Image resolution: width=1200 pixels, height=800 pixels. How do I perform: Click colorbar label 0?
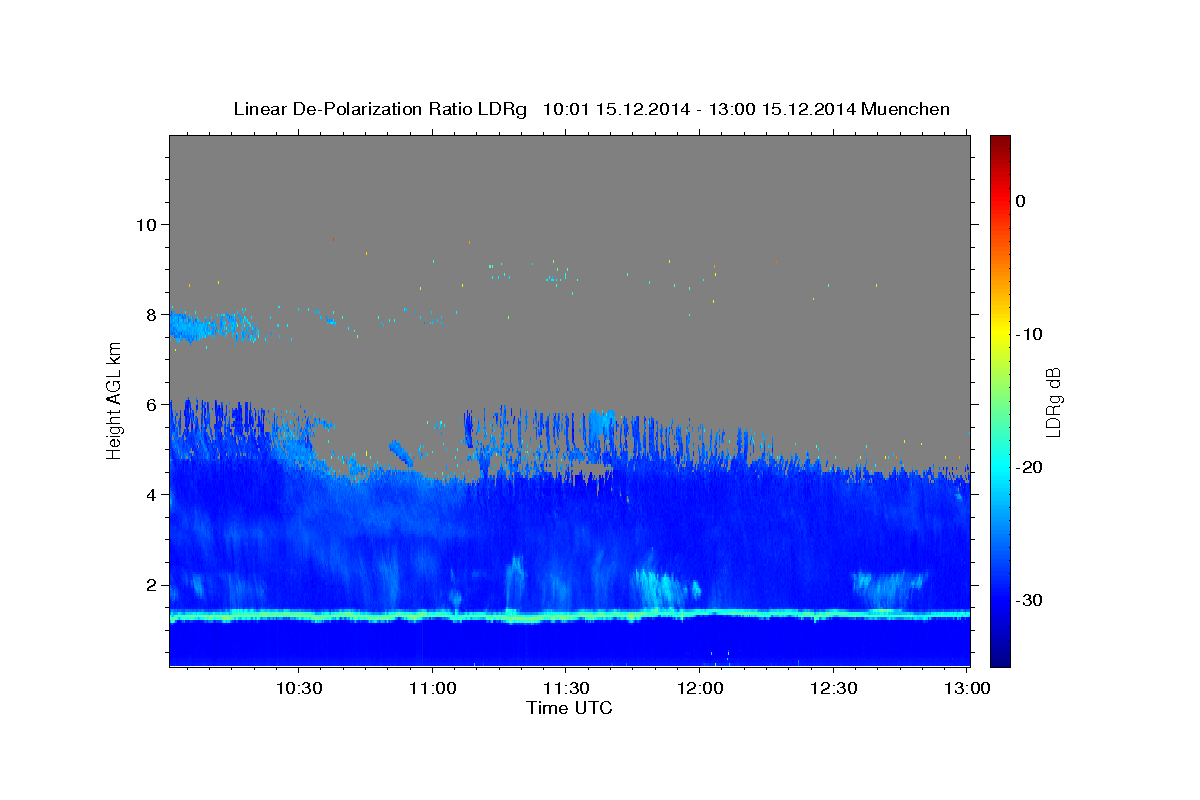1021,201
